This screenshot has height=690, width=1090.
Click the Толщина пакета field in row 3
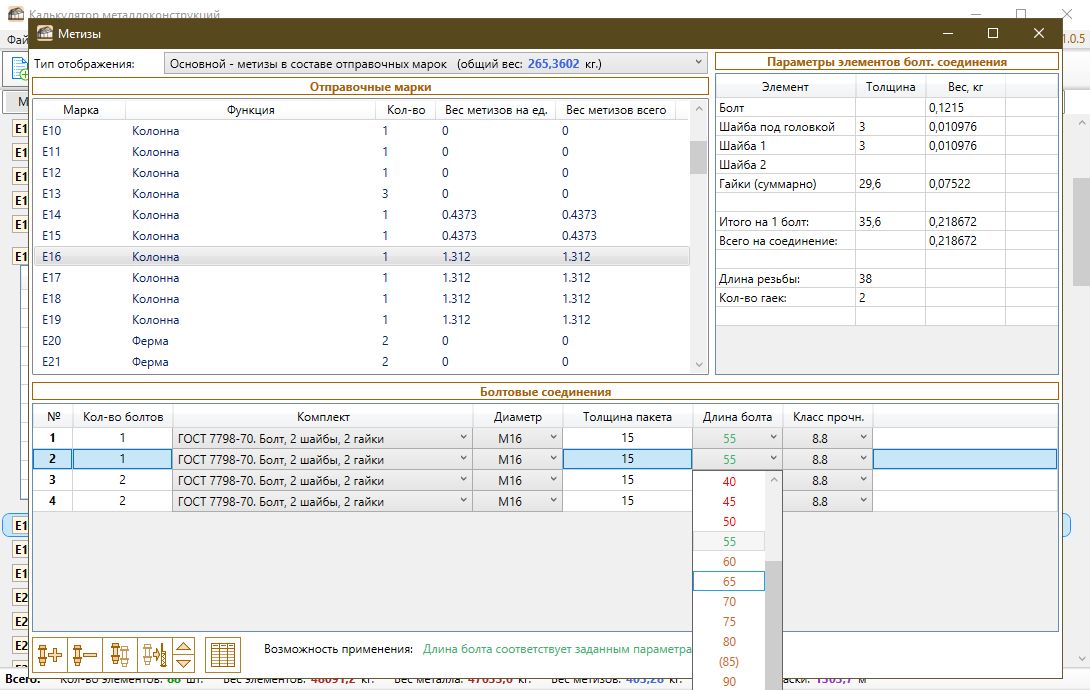click(x=627, y=480)
